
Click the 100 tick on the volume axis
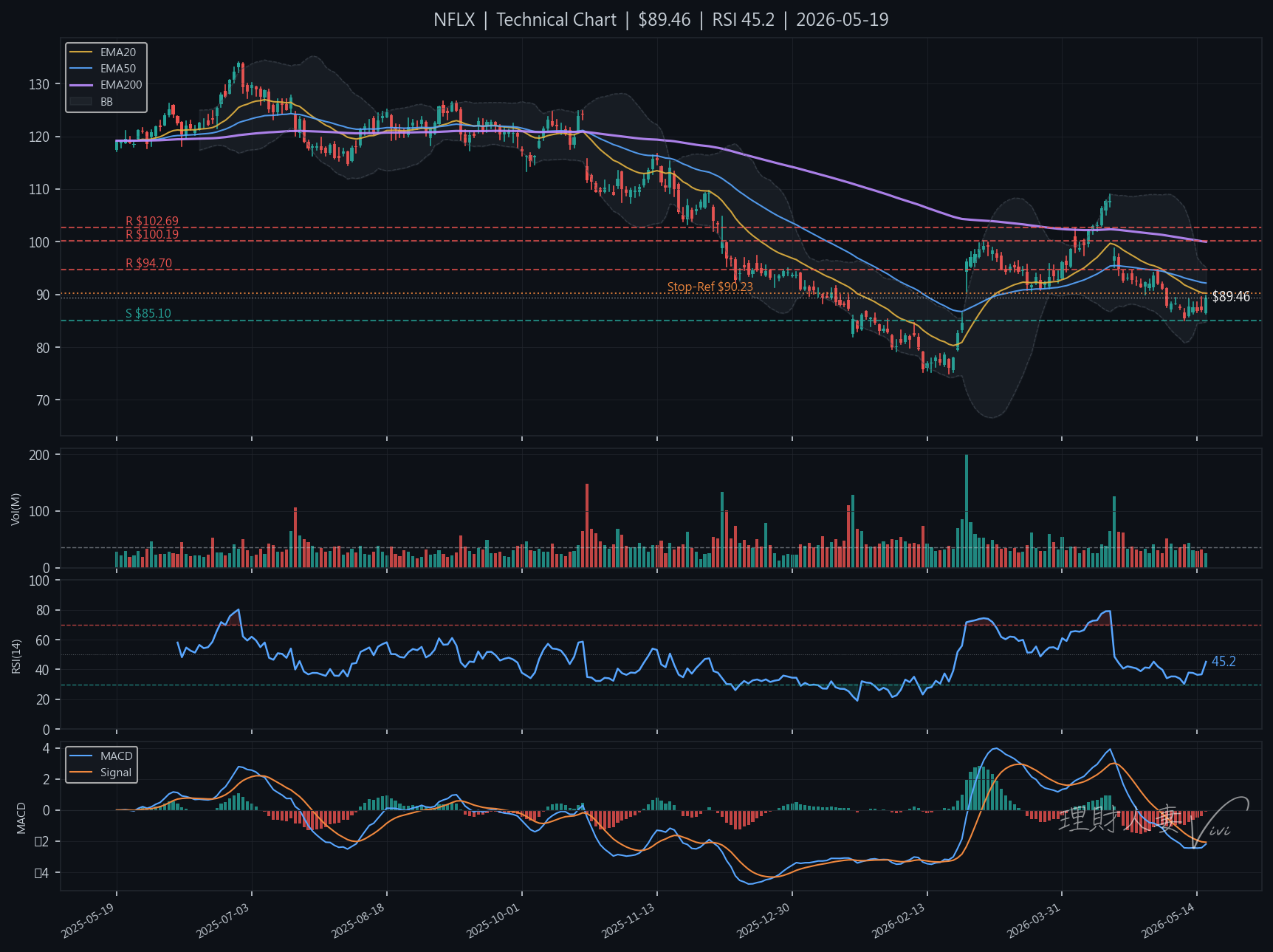pyautogui.click(x=39, y=511)
